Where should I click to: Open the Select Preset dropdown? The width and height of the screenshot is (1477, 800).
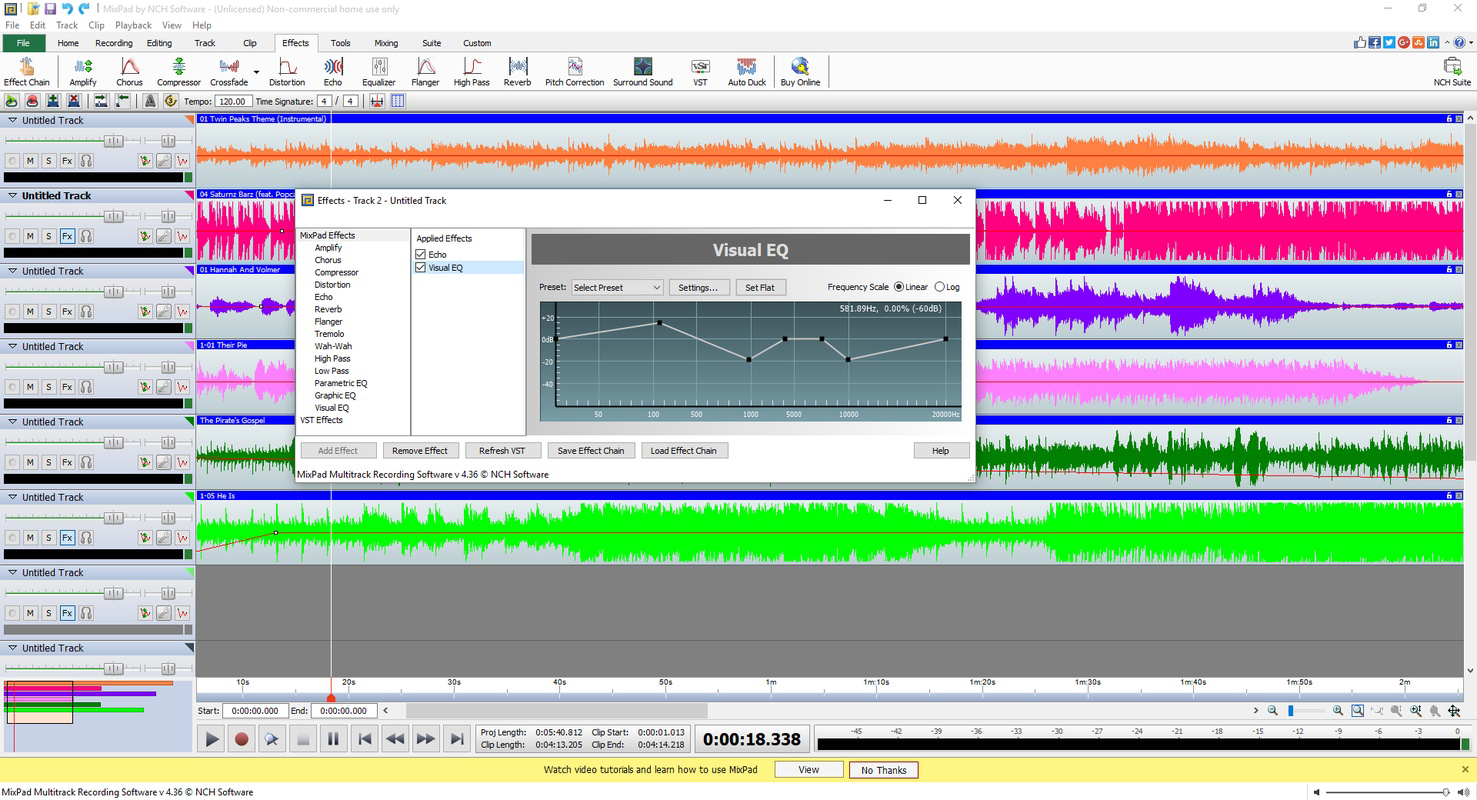coord(617,287)
